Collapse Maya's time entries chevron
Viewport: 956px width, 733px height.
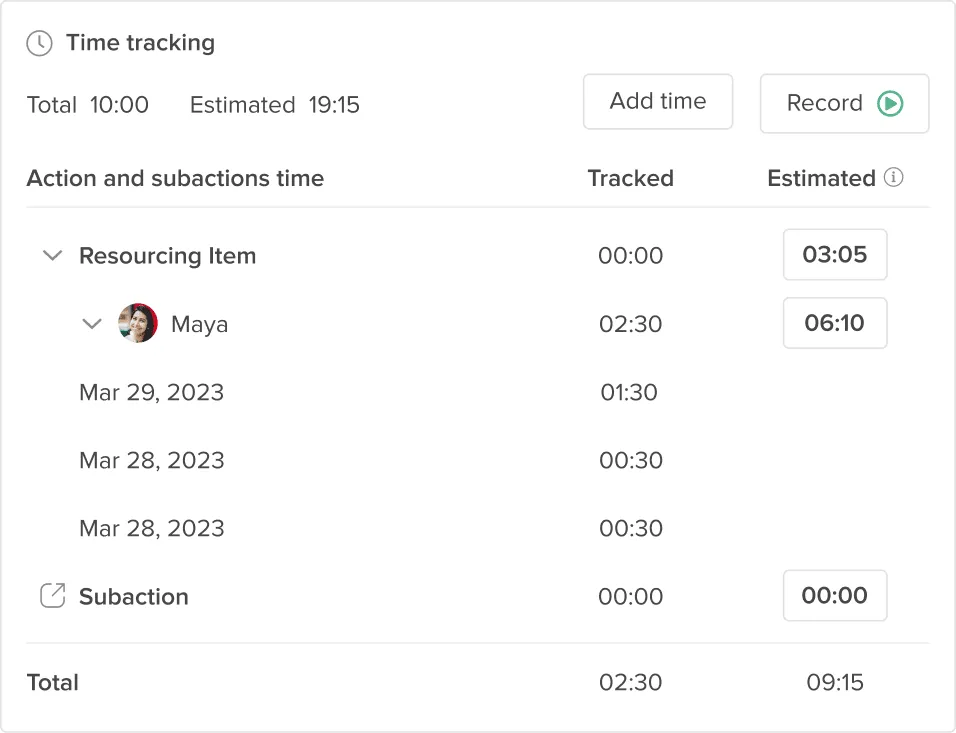tap(91, 323)
